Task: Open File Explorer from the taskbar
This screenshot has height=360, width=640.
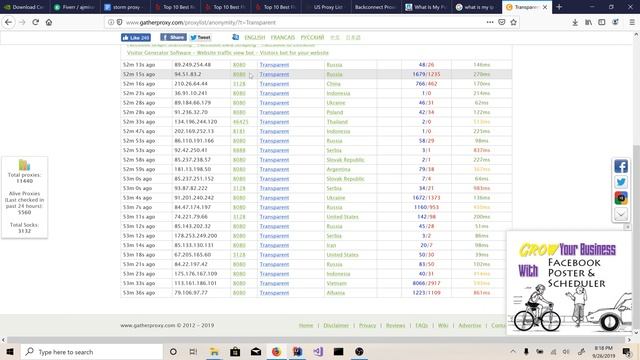Action: 214,352
